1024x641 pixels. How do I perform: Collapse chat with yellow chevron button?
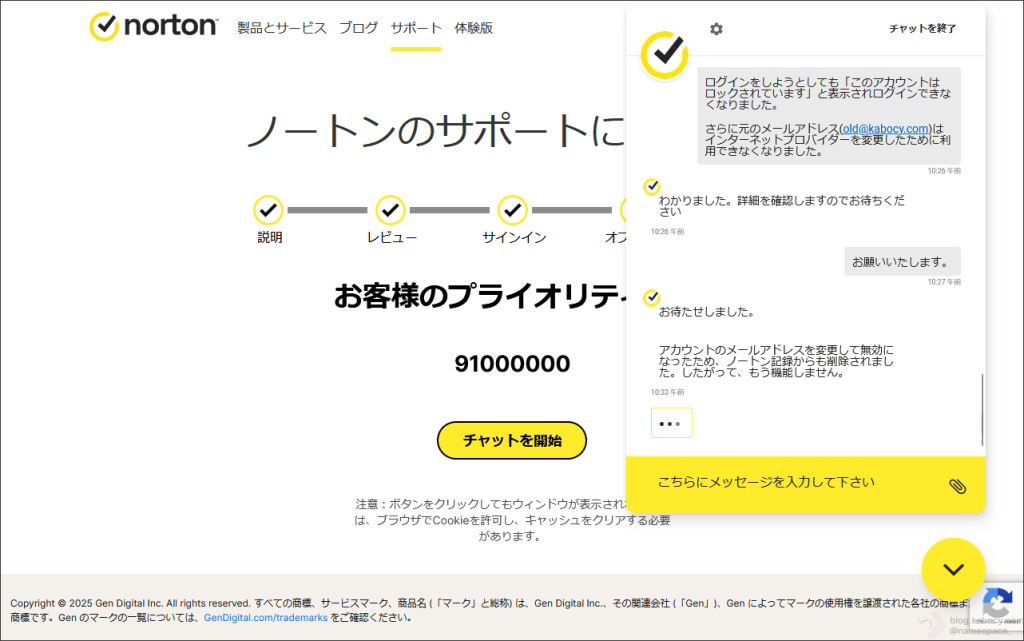pyautogui.click(x=953, y=570)
